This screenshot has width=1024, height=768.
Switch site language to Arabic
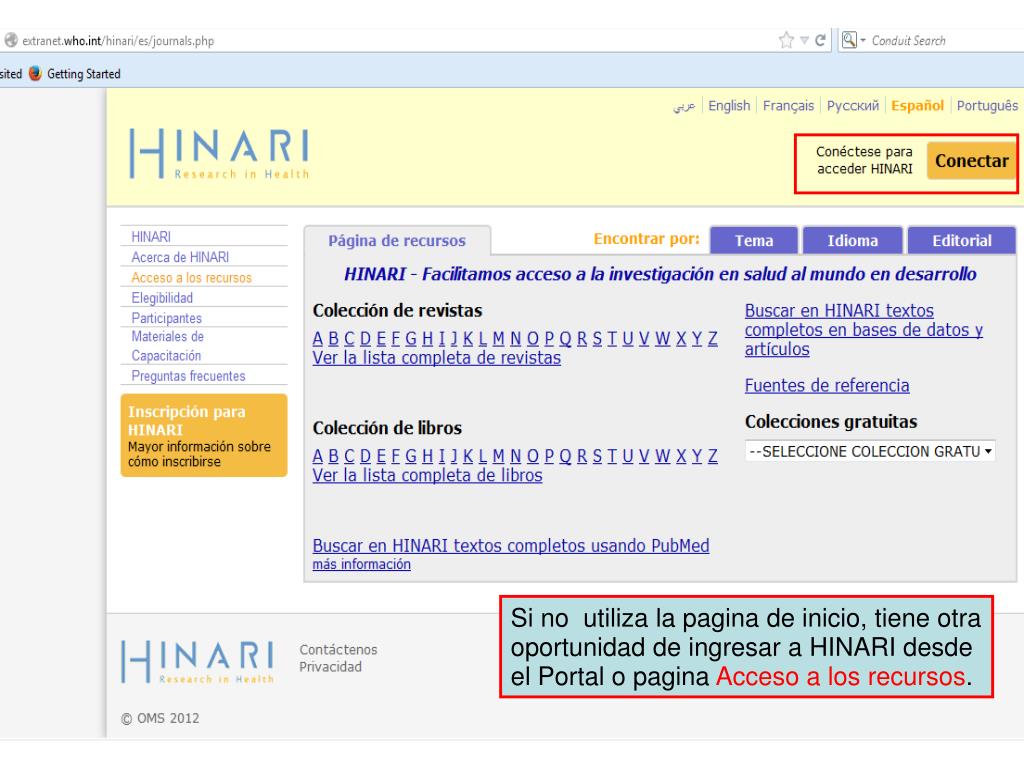pos(684,106)
